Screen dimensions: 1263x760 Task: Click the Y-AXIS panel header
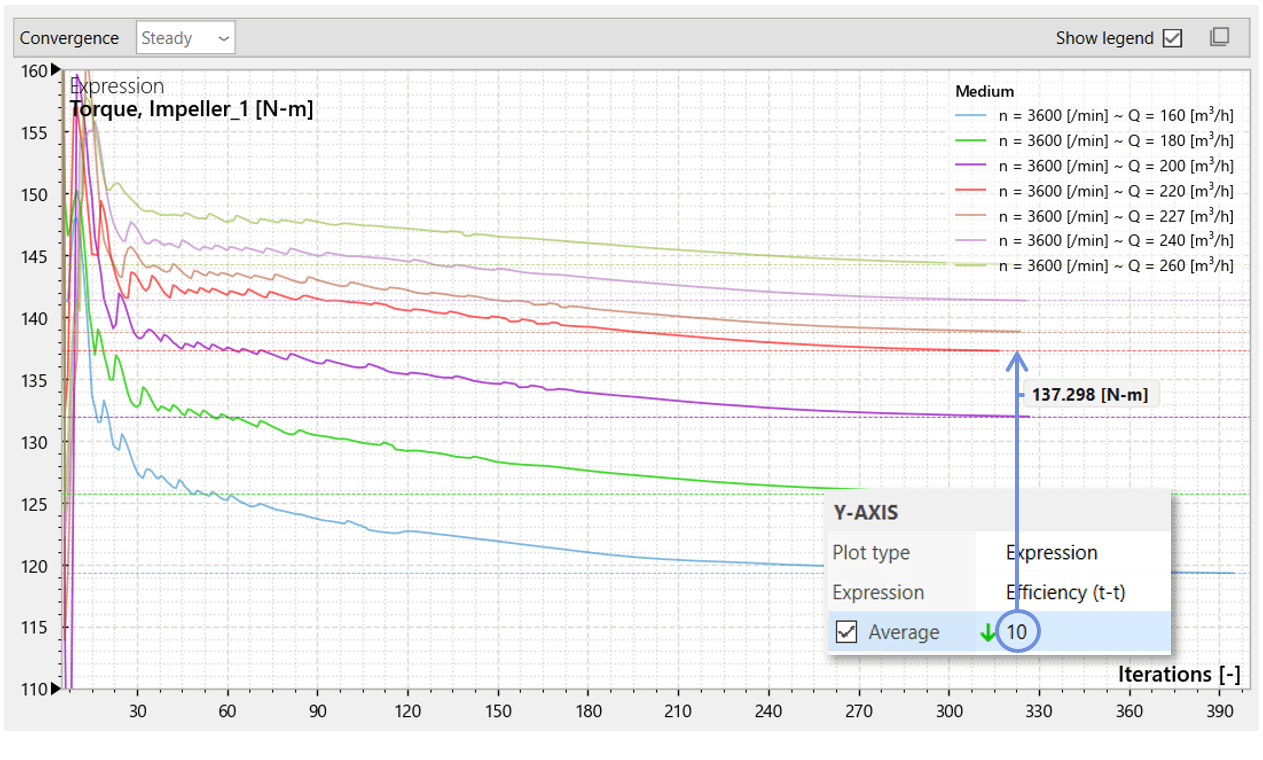[x=866, y=513]
